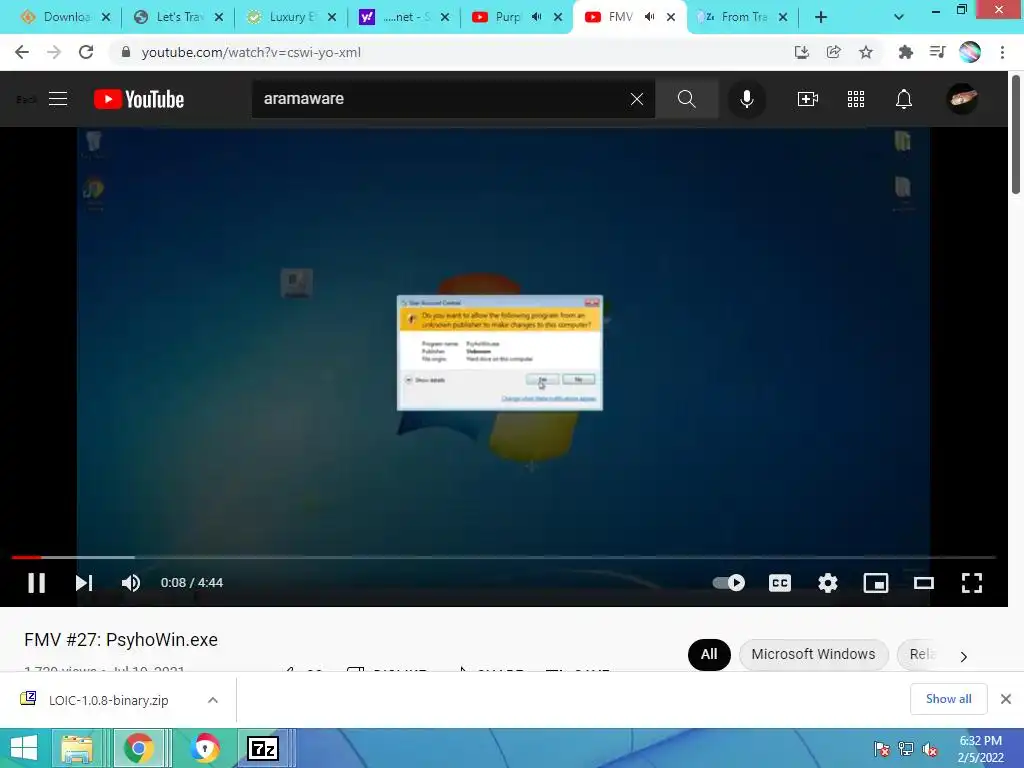Click the URL address bar
This screenshot has width=1024, height=768.
pos(451,52)
